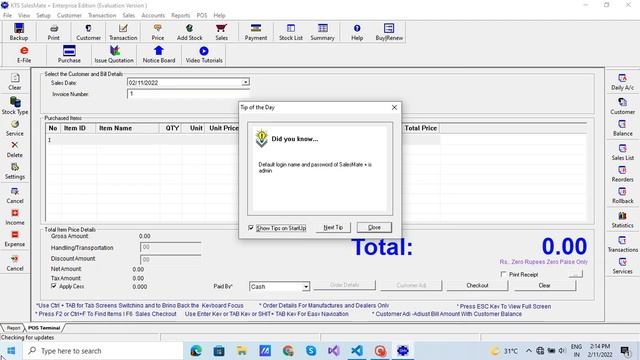
Task: Click the Handling/Transportation input field
Action: click(171, 247)
